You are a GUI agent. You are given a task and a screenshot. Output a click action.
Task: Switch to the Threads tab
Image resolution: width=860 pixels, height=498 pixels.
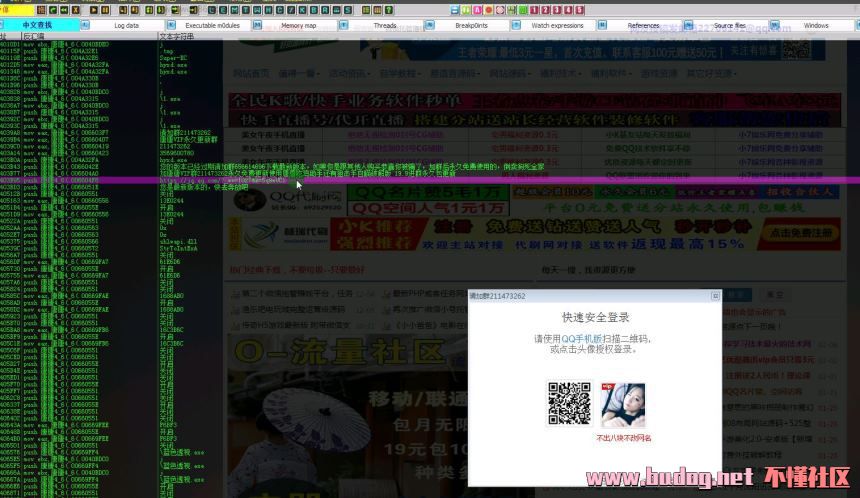tap(385, 25)
